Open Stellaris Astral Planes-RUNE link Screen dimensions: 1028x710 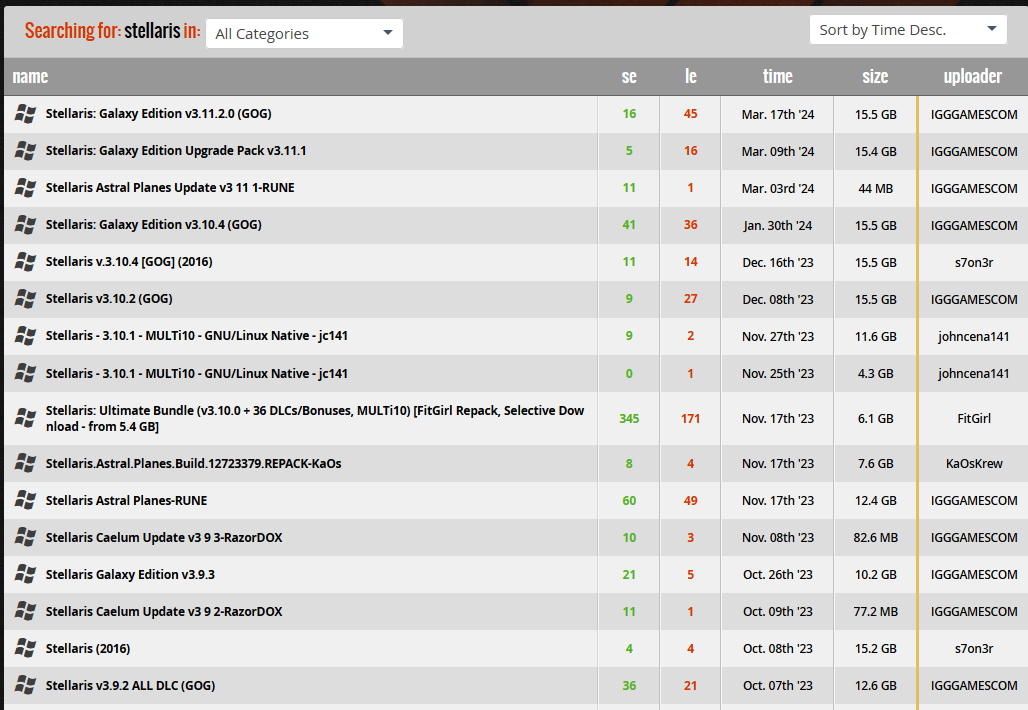pos(127,500)
